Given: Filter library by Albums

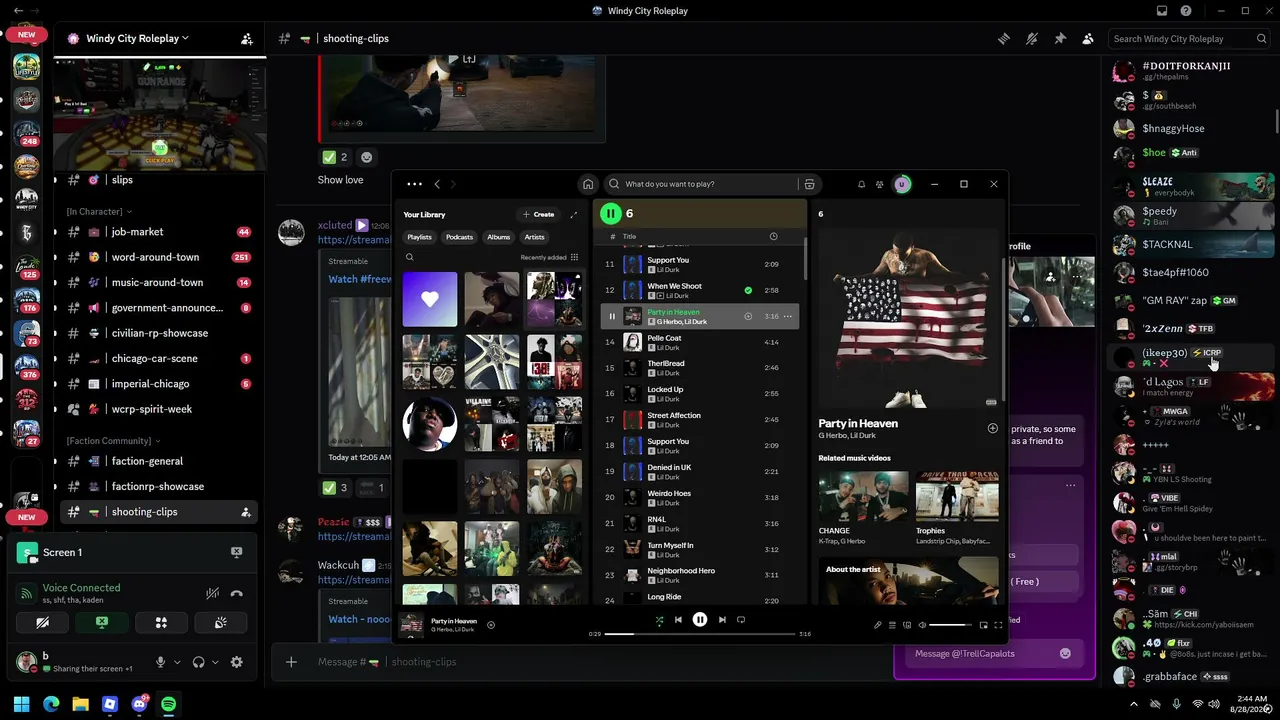Looking at the screenshot, I should tap(499, 237).
